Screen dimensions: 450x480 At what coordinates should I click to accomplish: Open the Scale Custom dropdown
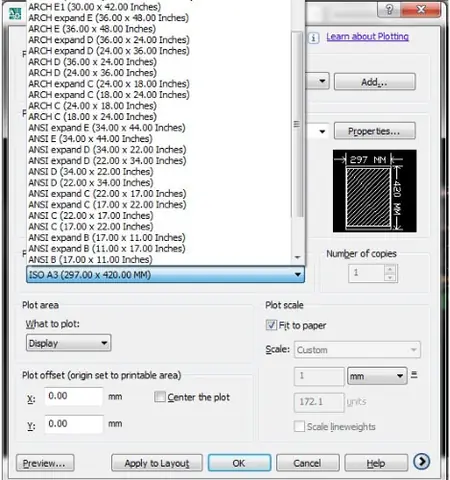(357, 350)
